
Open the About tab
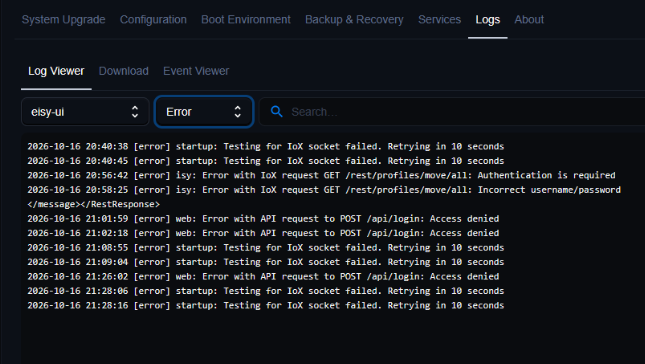click(x=529, y=20)
